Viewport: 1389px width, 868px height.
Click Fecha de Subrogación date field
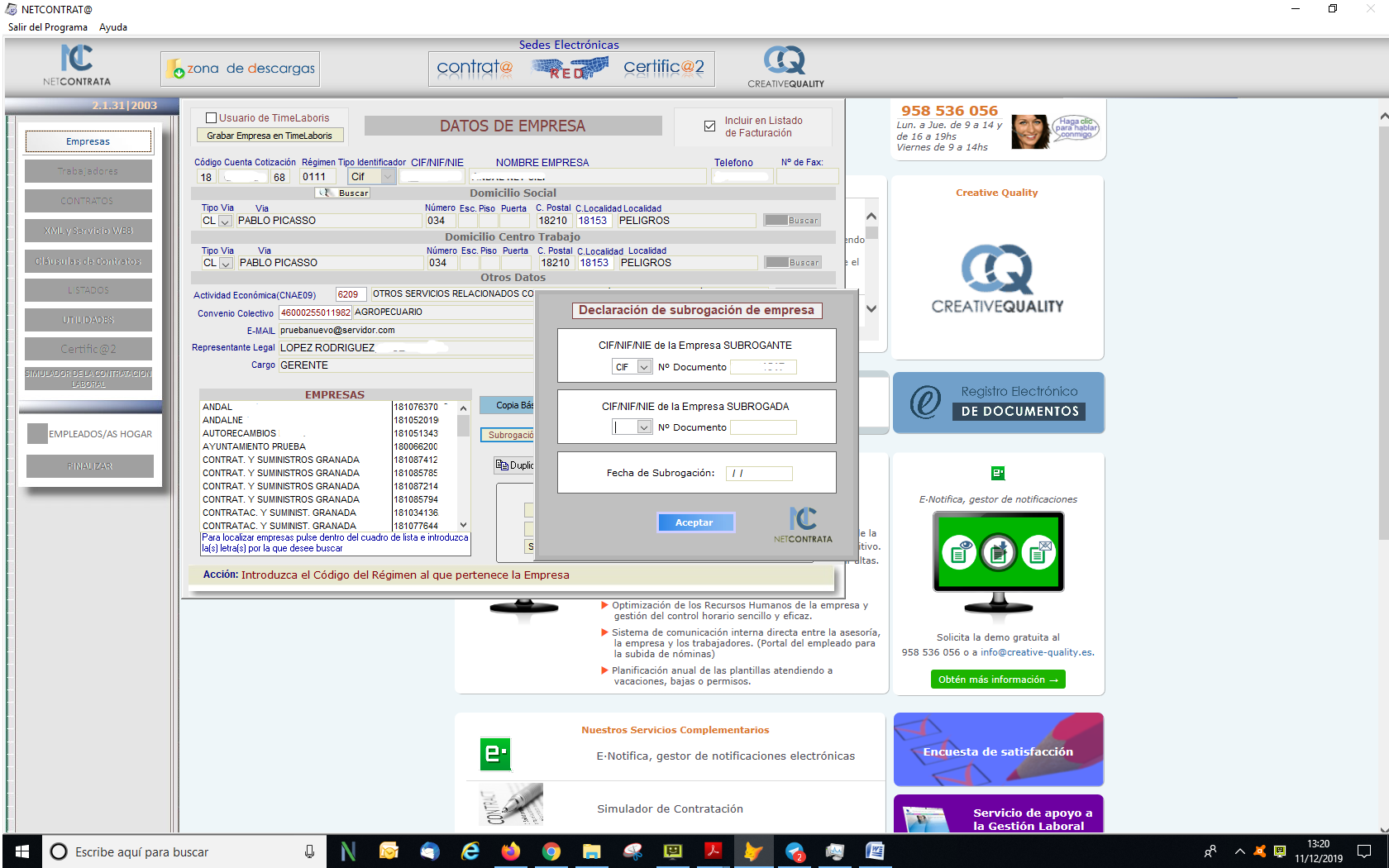click(x=759, y=474)
